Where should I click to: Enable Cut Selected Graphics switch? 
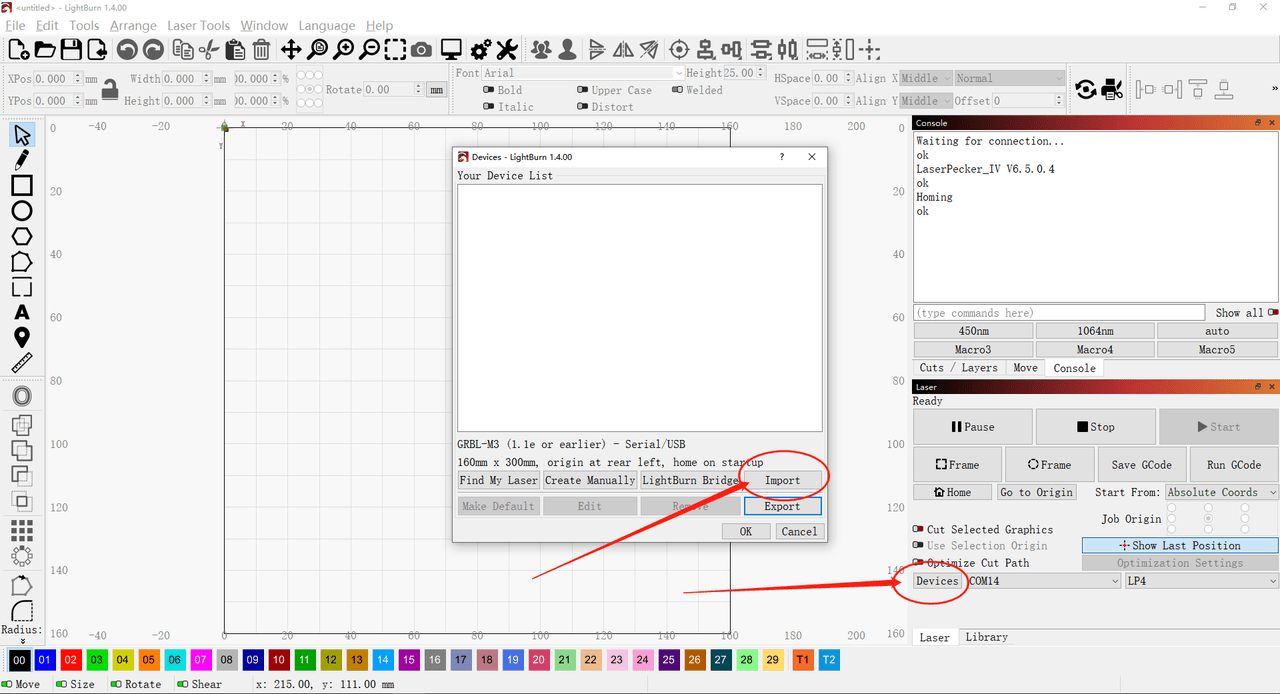coord(918,529)
